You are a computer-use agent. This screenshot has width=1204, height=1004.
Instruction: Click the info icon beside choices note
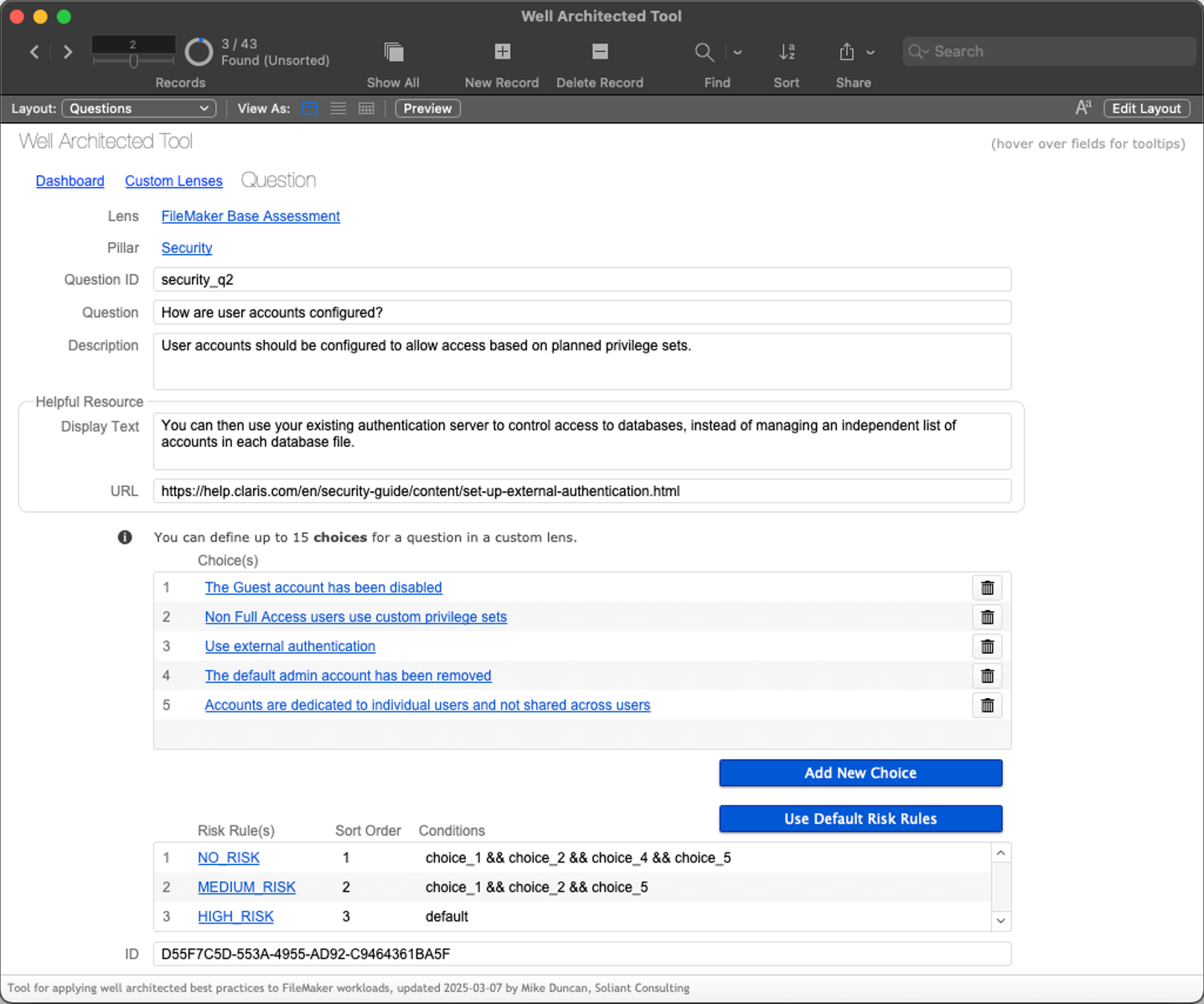click(x=125, y=537)
